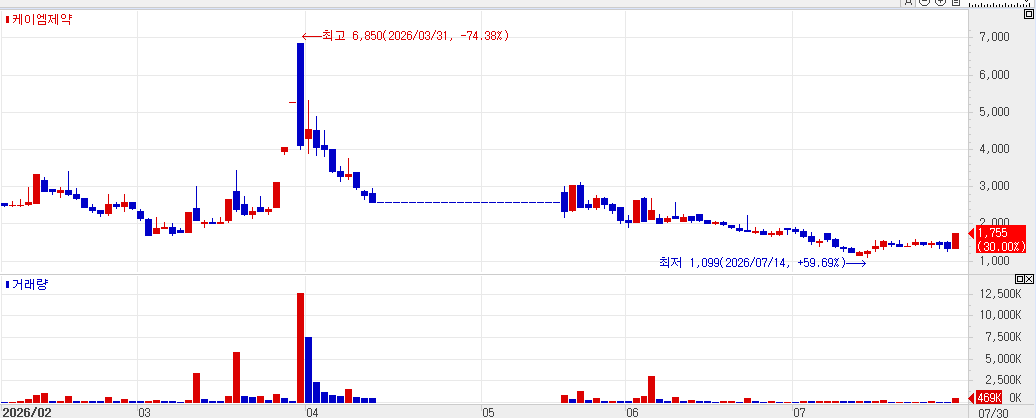The image size is (1036, 418).
Task: Click the leftmost icon of the top toolbar
Action: pos(908,2)
